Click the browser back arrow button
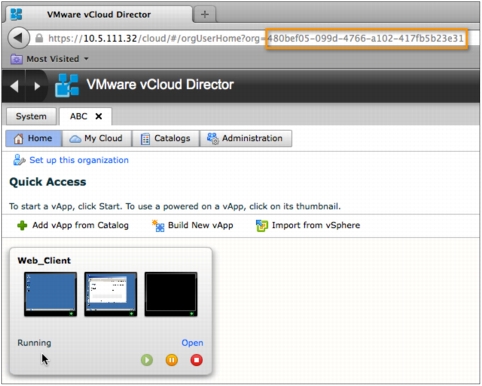482x386 pixels. tap(18, 38)
